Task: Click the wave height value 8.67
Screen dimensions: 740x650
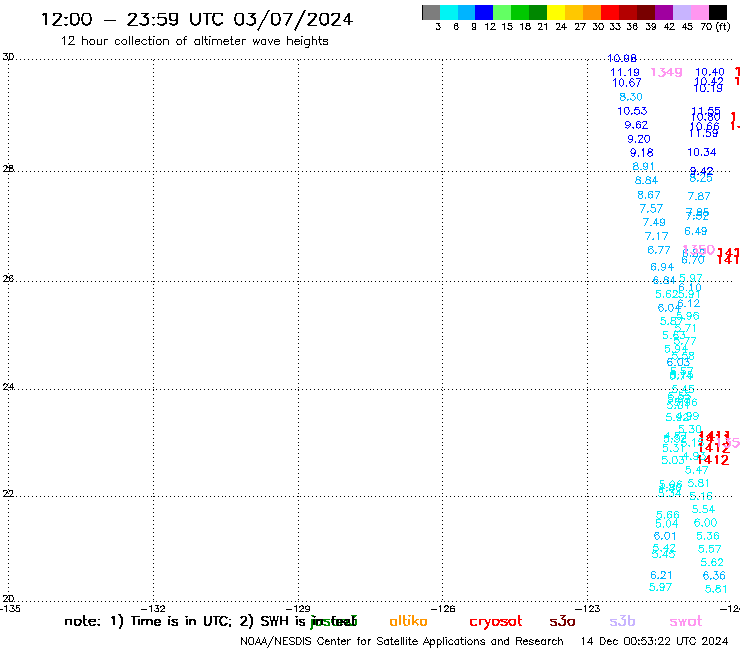Action: [x=648, y=195]
